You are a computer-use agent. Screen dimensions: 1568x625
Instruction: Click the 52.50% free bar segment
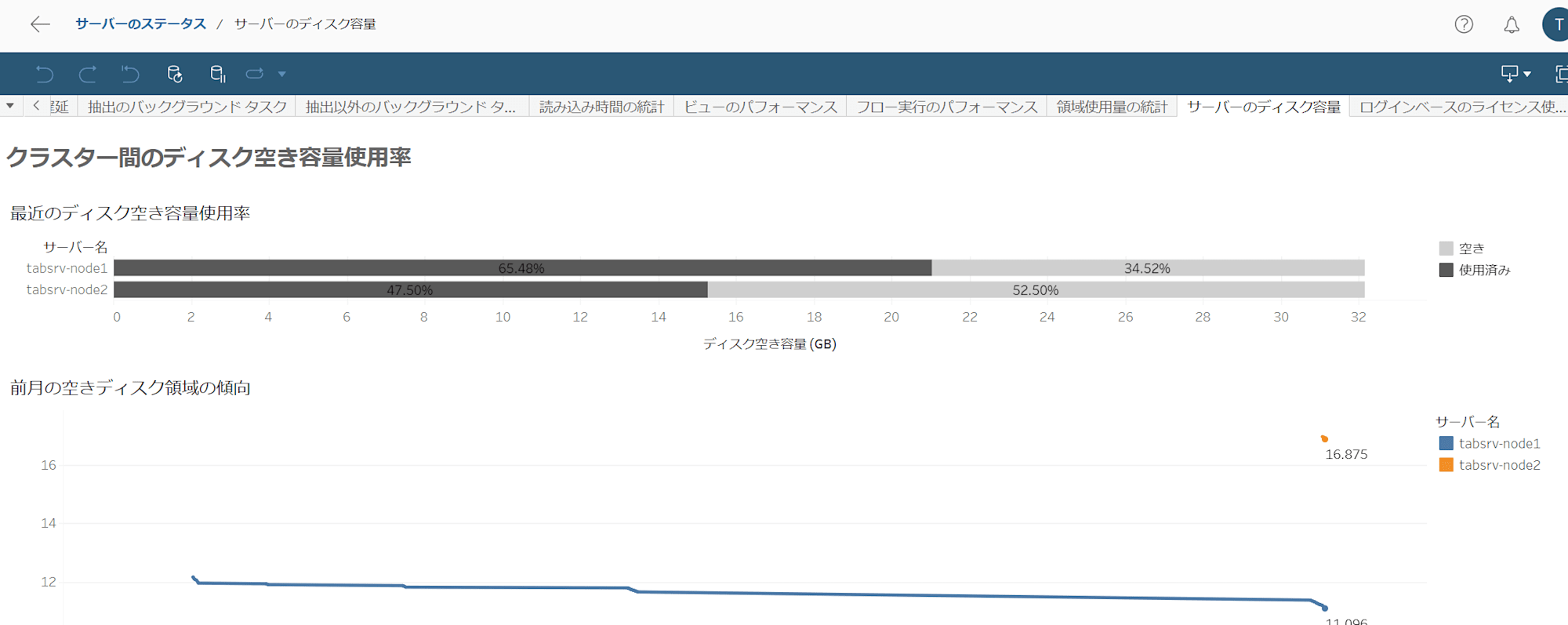pos(1036,290)
